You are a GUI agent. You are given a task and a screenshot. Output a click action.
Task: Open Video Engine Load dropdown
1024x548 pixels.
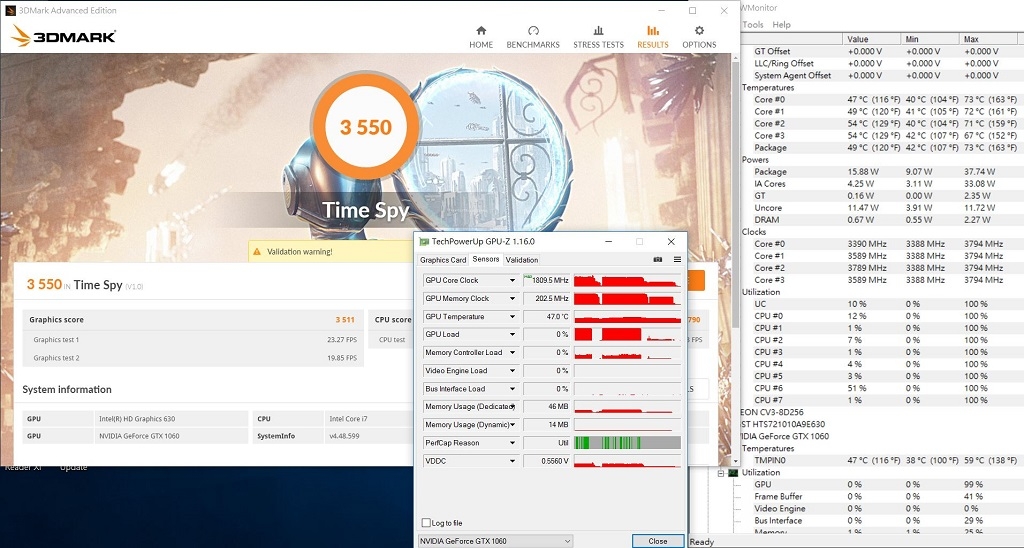(x=513, y=371)
